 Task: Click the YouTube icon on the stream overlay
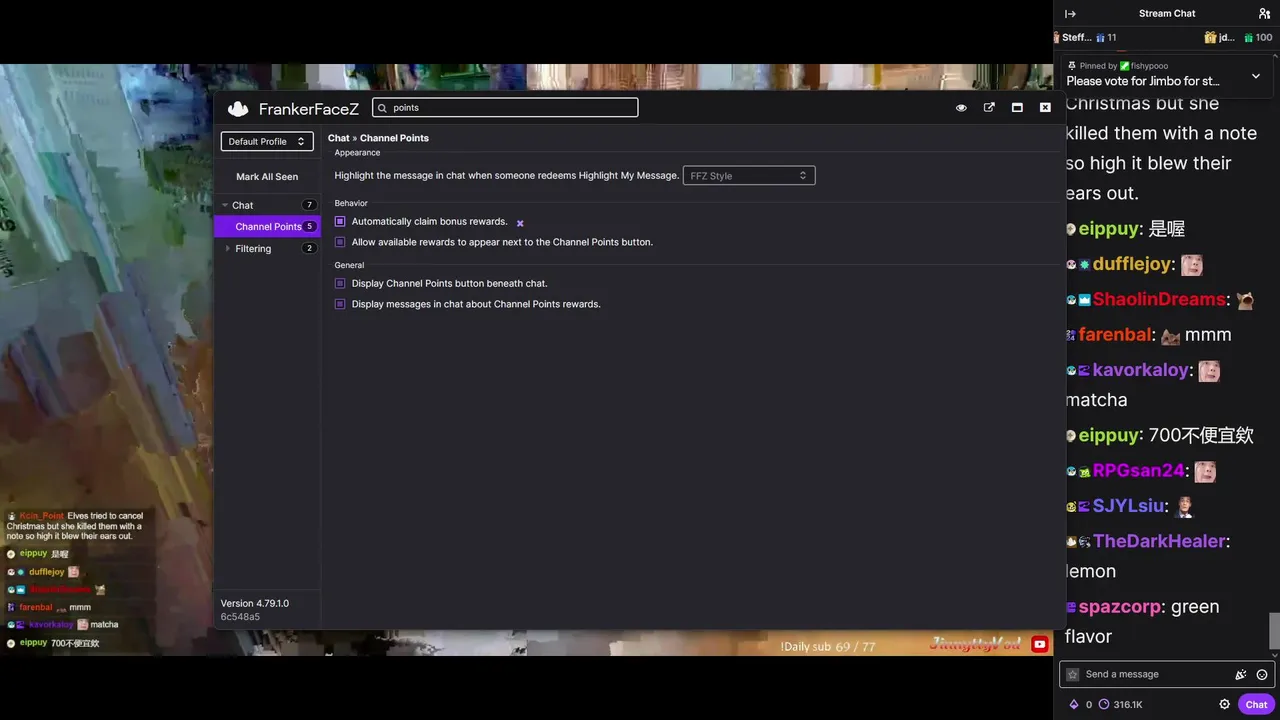coord(1040,645)
